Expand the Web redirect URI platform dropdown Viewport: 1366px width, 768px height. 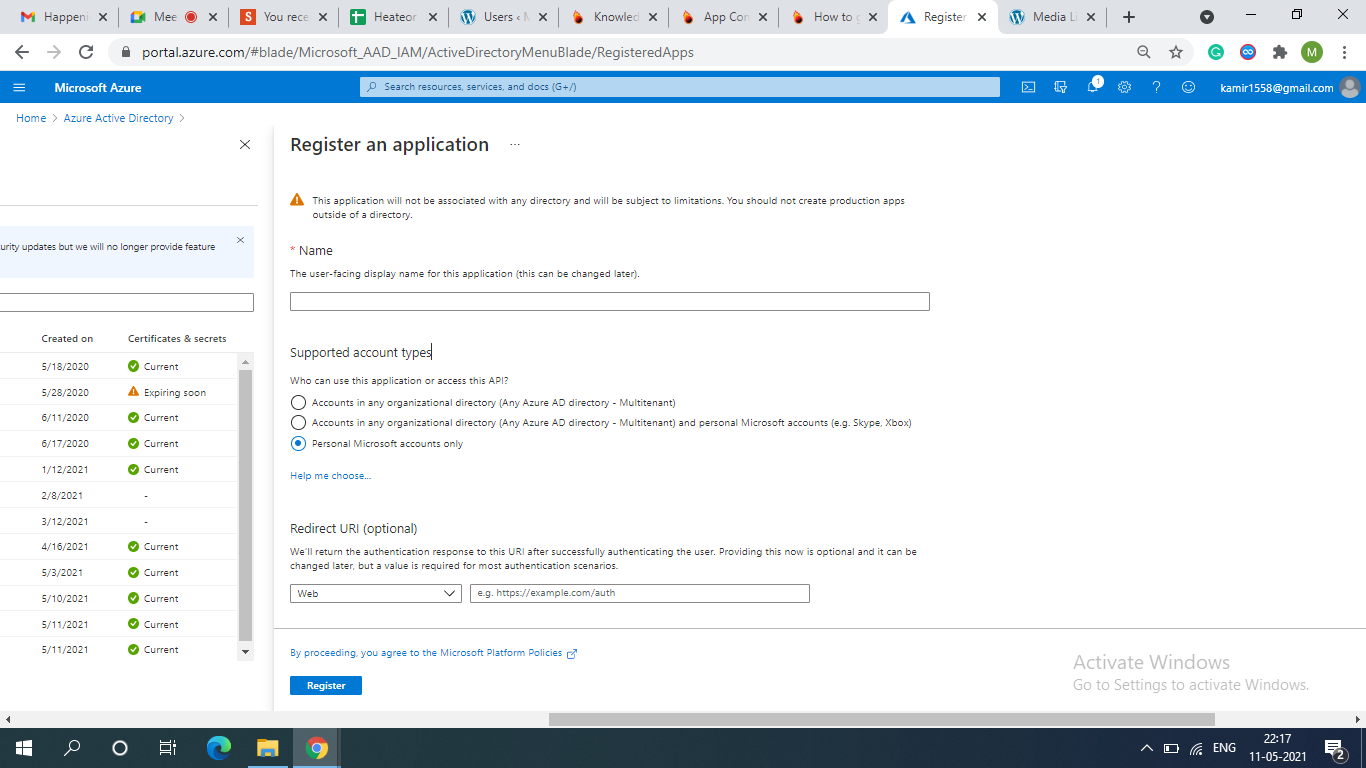pyautogui.click(x=375, y=594)
